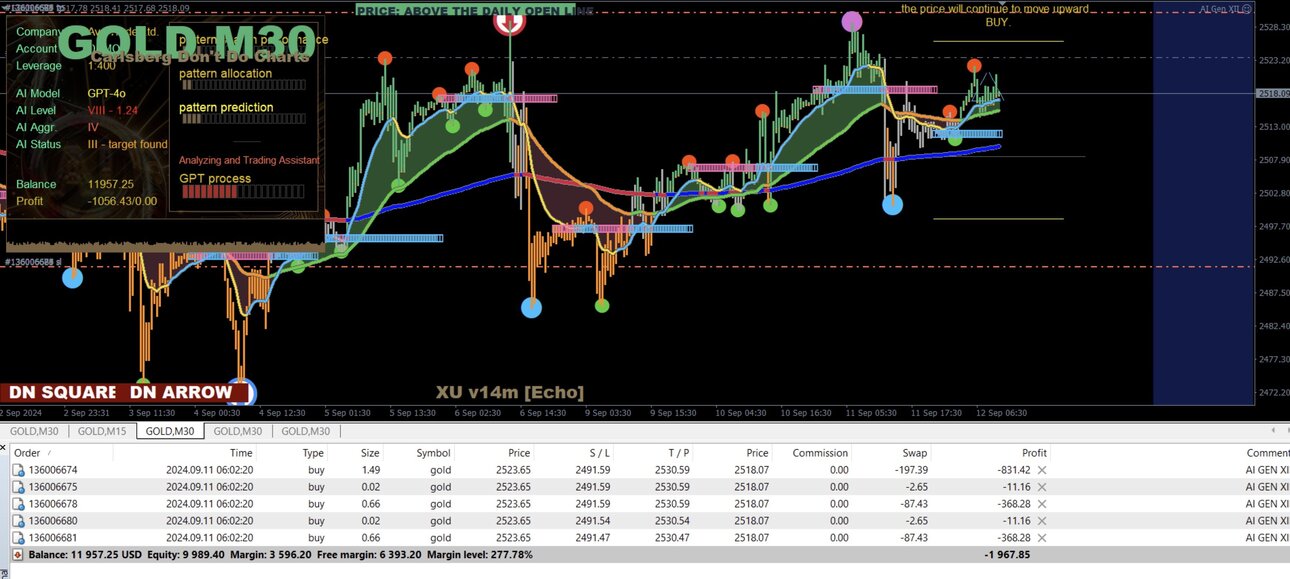Close order 136006681 with its X icon

point(1042,538)
